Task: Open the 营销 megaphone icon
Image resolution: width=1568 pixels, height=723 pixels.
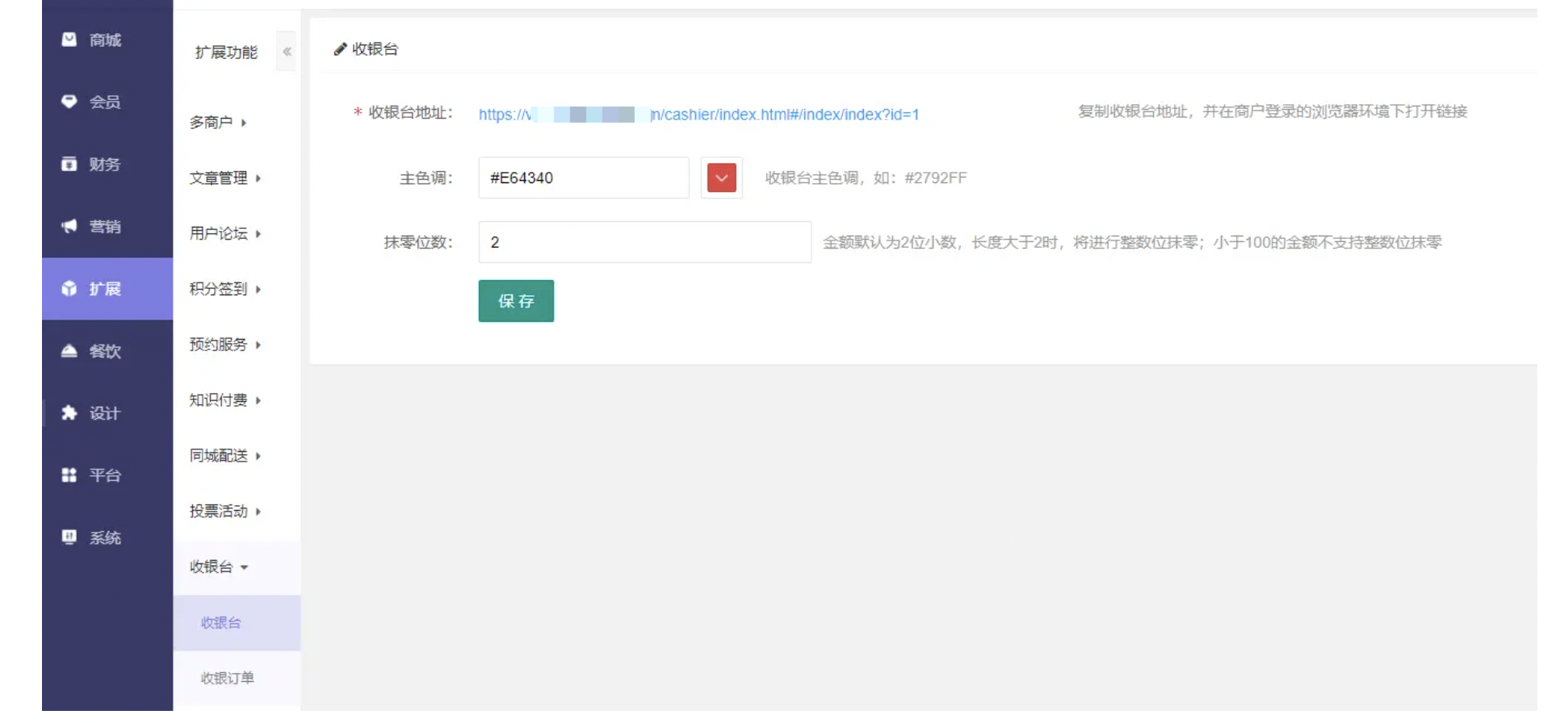Action: click(69, 226)
